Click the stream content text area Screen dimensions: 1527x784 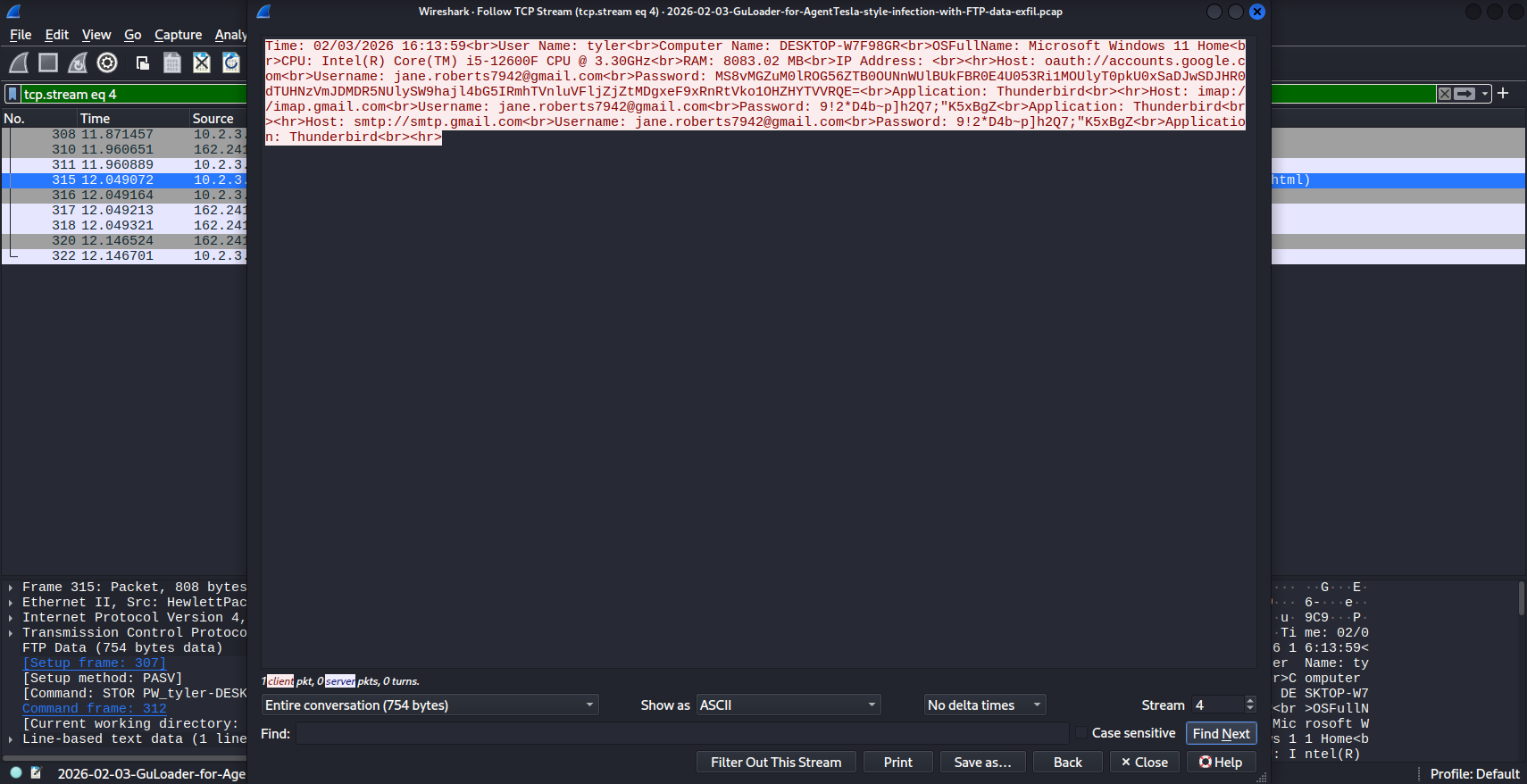pos(759,353)
